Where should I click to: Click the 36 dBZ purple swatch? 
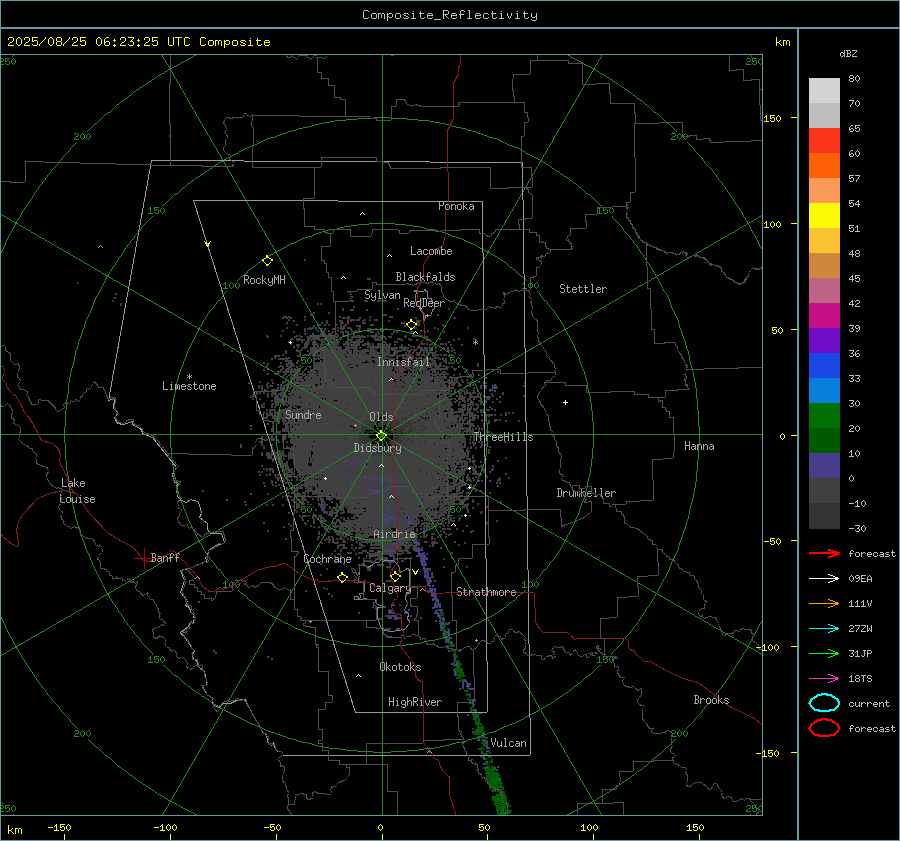(824, 340)
